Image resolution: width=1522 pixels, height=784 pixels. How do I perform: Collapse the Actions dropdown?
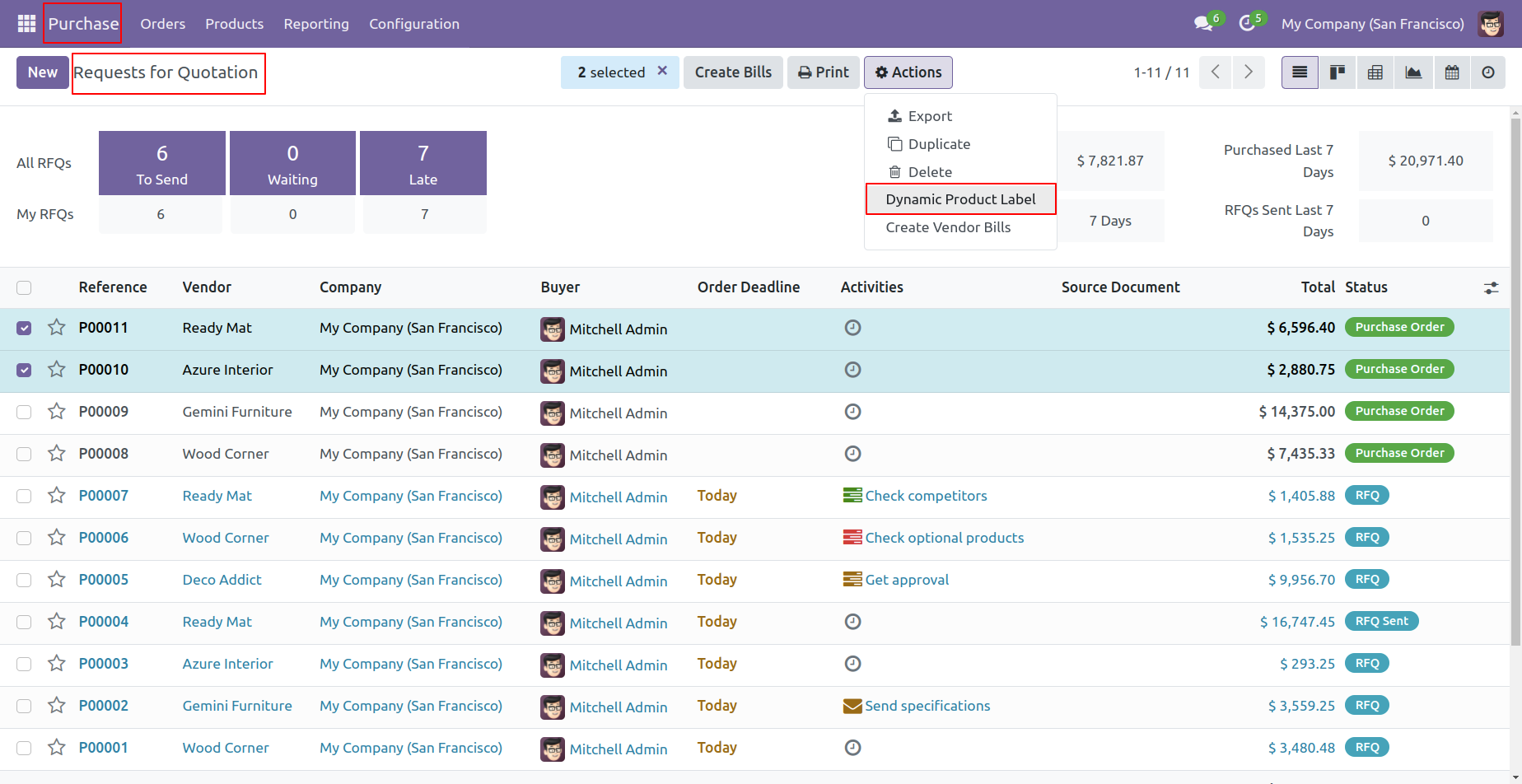pos(908,72)
